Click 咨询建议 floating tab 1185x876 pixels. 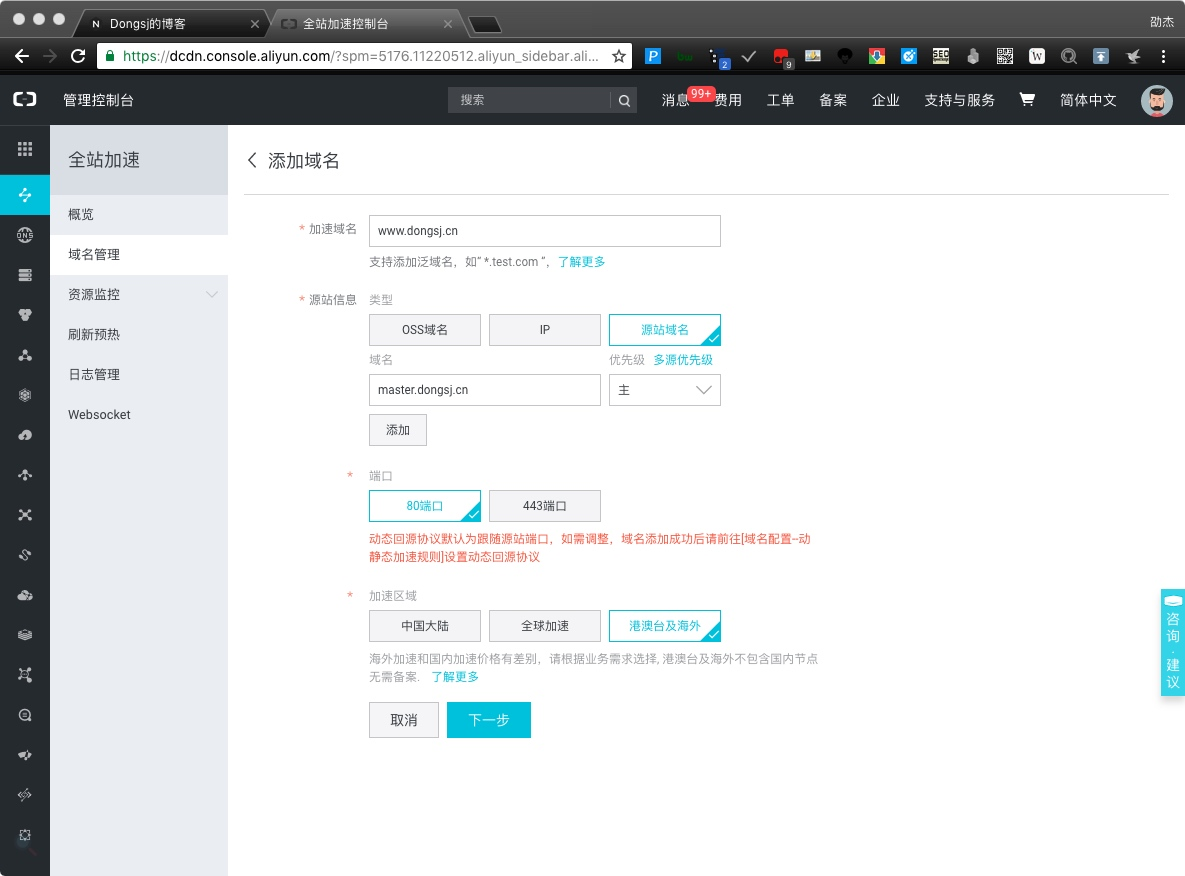tap(1172, 642)
